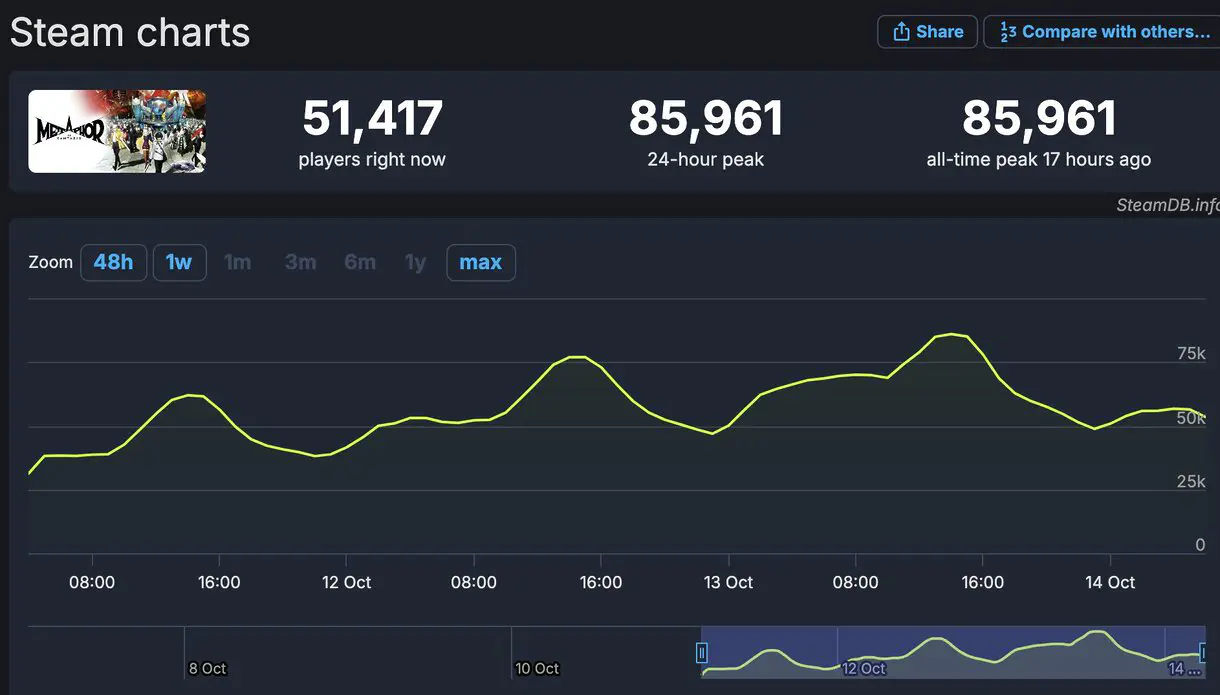This screenshot has width=1220, height=695.
Task: Click the "51,417" players right now figure
Action: [372, 119]
